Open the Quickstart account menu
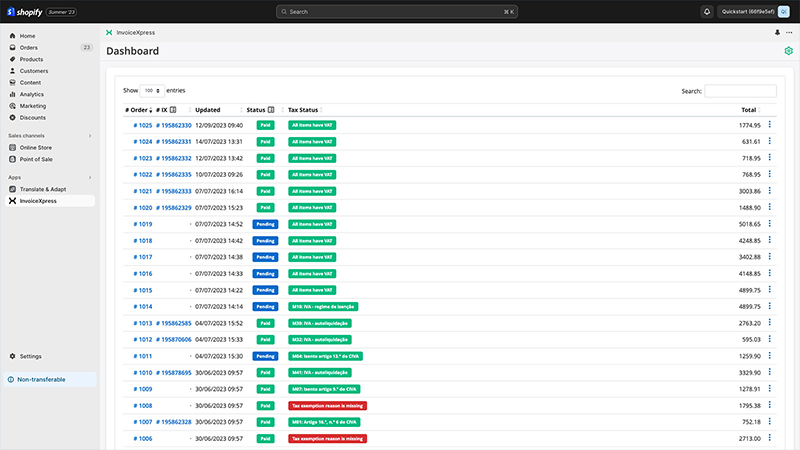The image size is (800, 450). [754, 12]
